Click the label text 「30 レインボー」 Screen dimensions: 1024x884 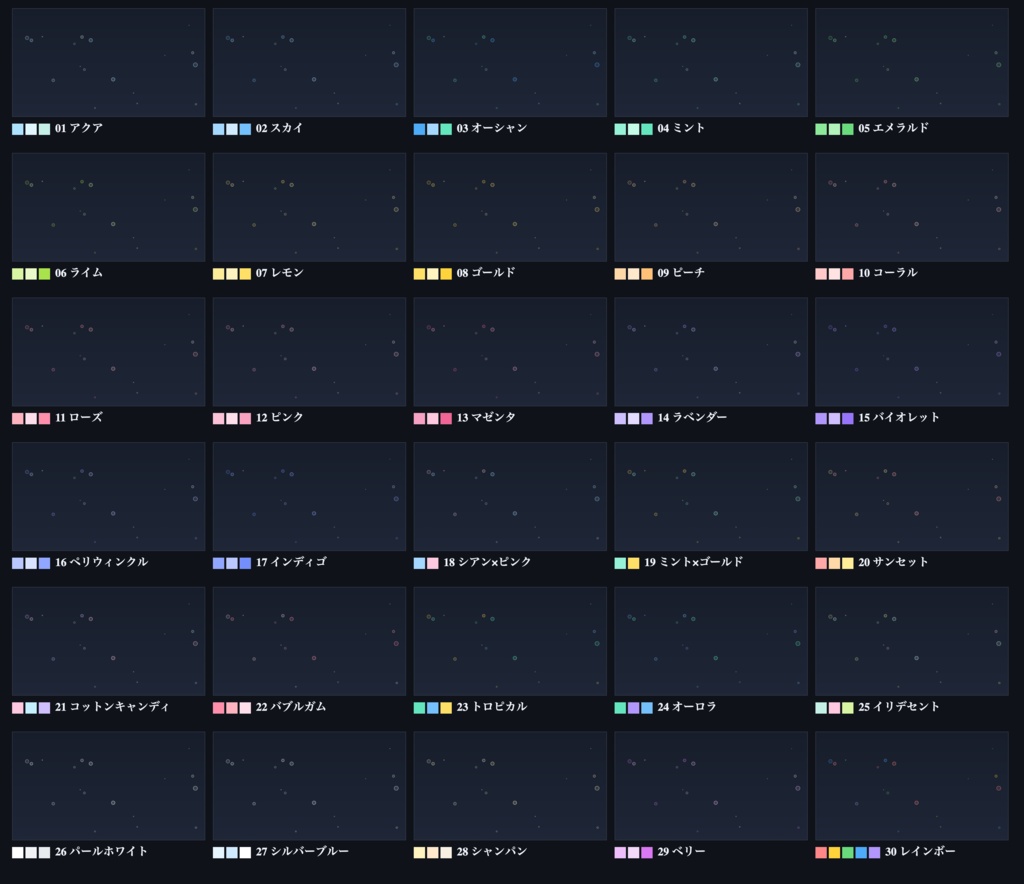pos(920,851)
